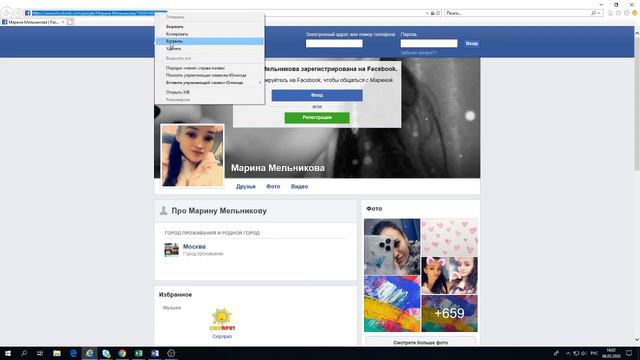640x360 pixels.
Task: Open File Explorer from the taskbar
Action: (57, 353)
